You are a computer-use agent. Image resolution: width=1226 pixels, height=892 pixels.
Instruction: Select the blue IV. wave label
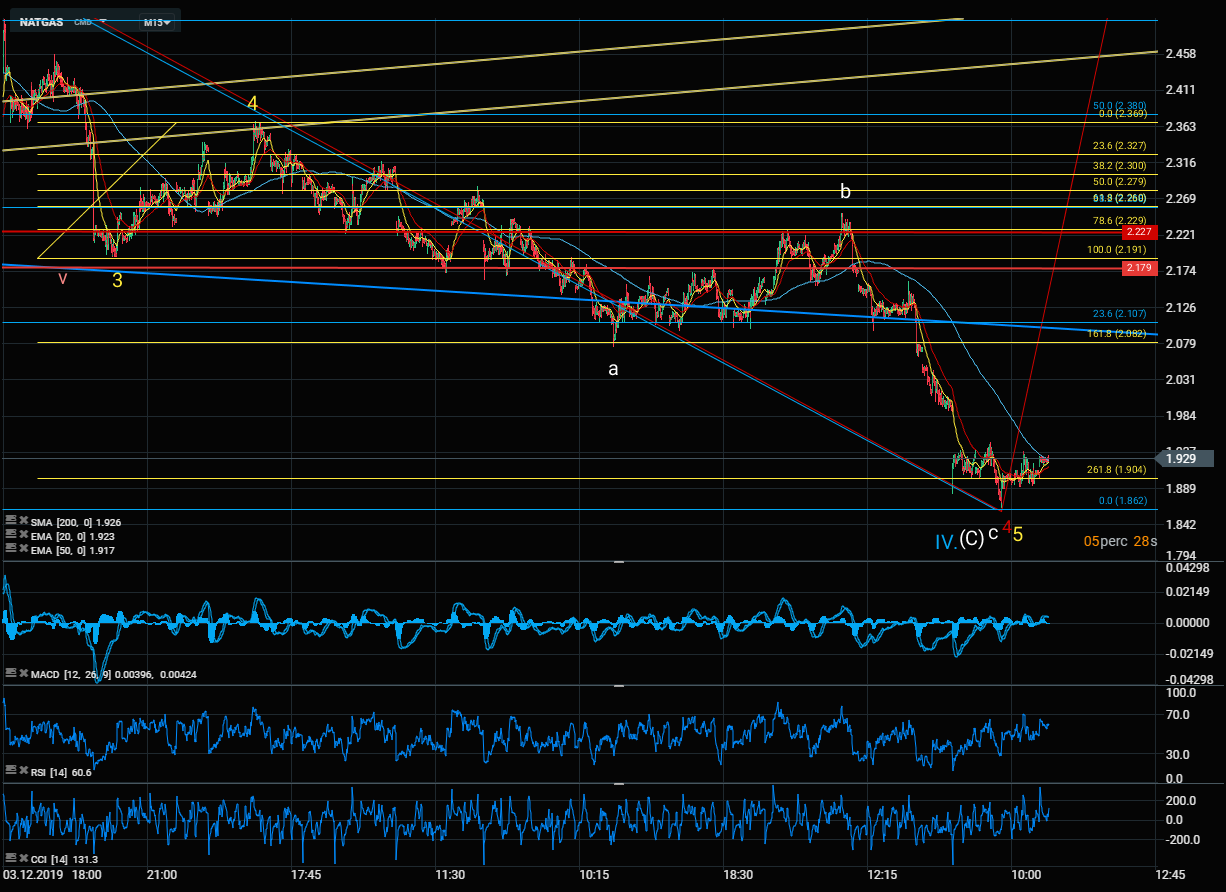click(x=945, y=542)
